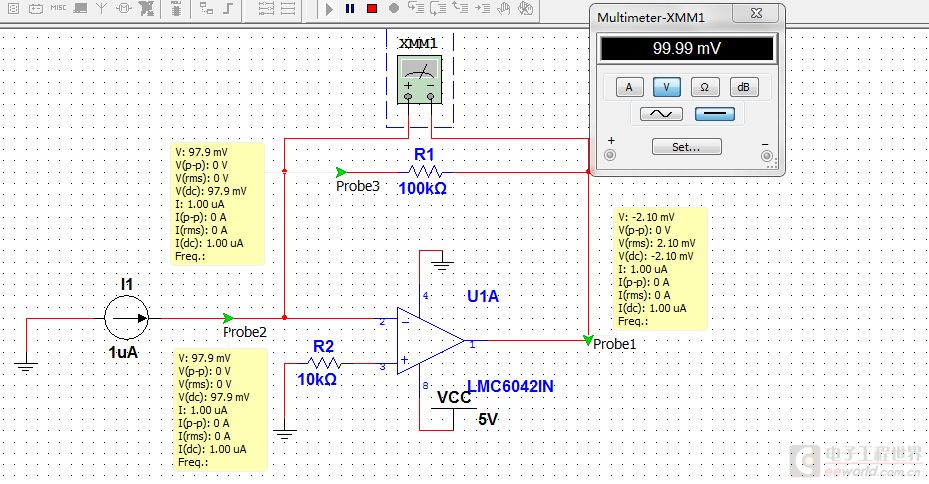
Task: Open the MISC components group
Action: [x=58, y=8]
